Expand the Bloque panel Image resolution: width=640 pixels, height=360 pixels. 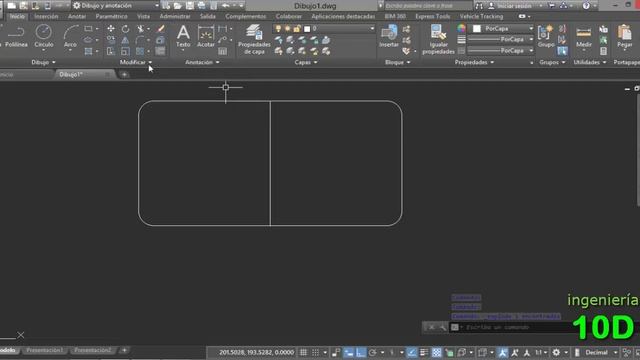(x=398, y=62)
